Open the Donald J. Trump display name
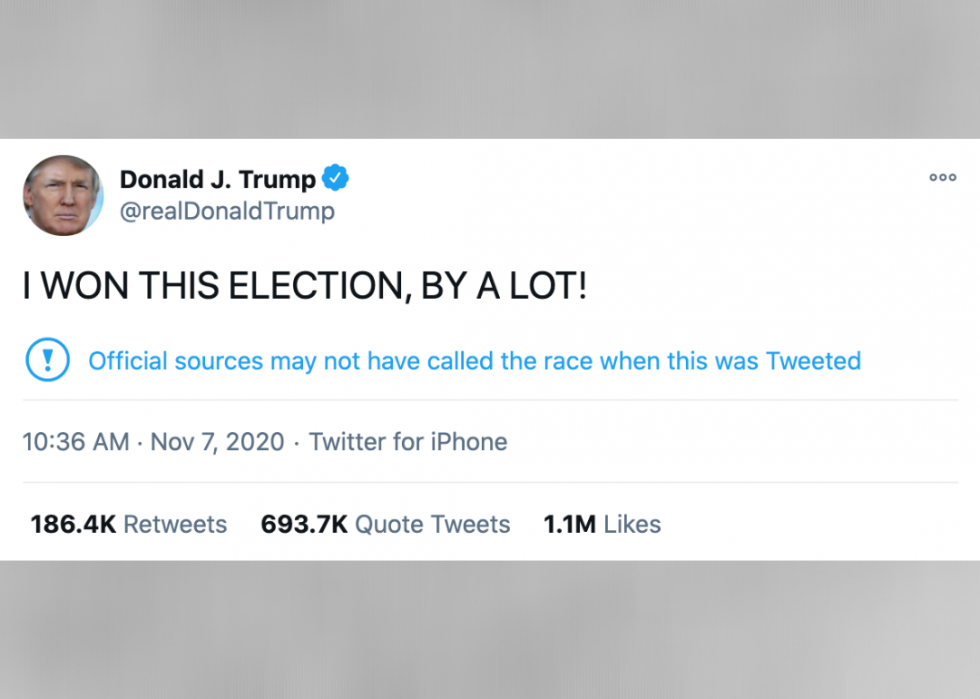 click(217, 180)
